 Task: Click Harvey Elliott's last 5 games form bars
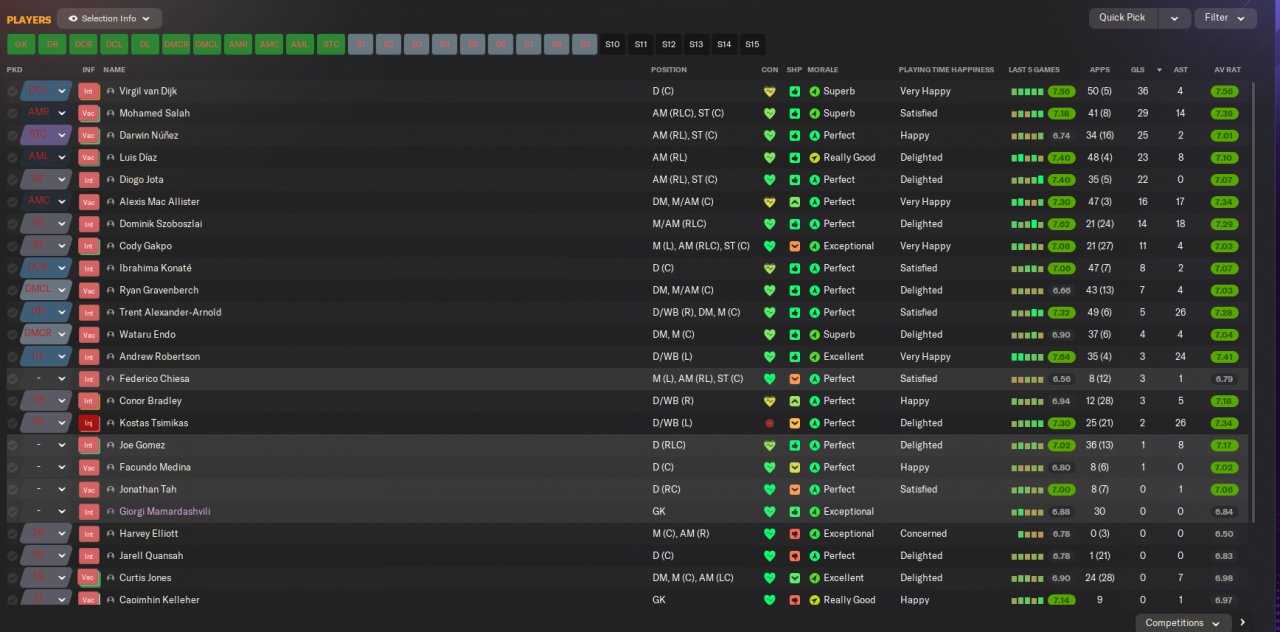1031,534
